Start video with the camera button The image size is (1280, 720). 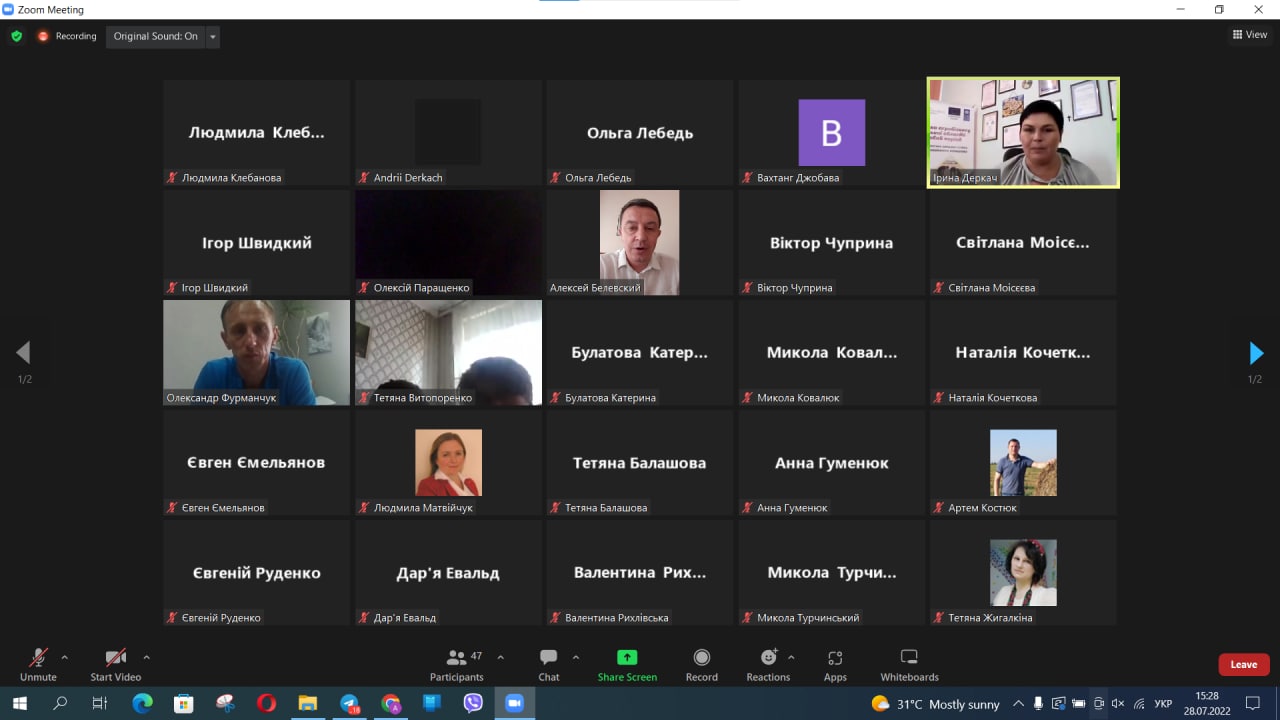pyautogui.click(x=116, y=664)
